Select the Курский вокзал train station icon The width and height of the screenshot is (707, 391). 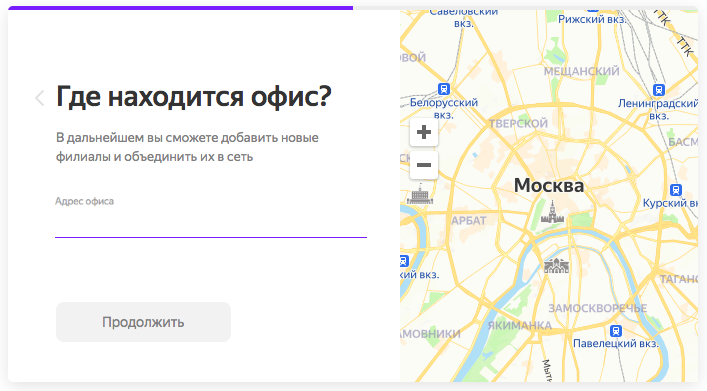(x=675, y=190)
